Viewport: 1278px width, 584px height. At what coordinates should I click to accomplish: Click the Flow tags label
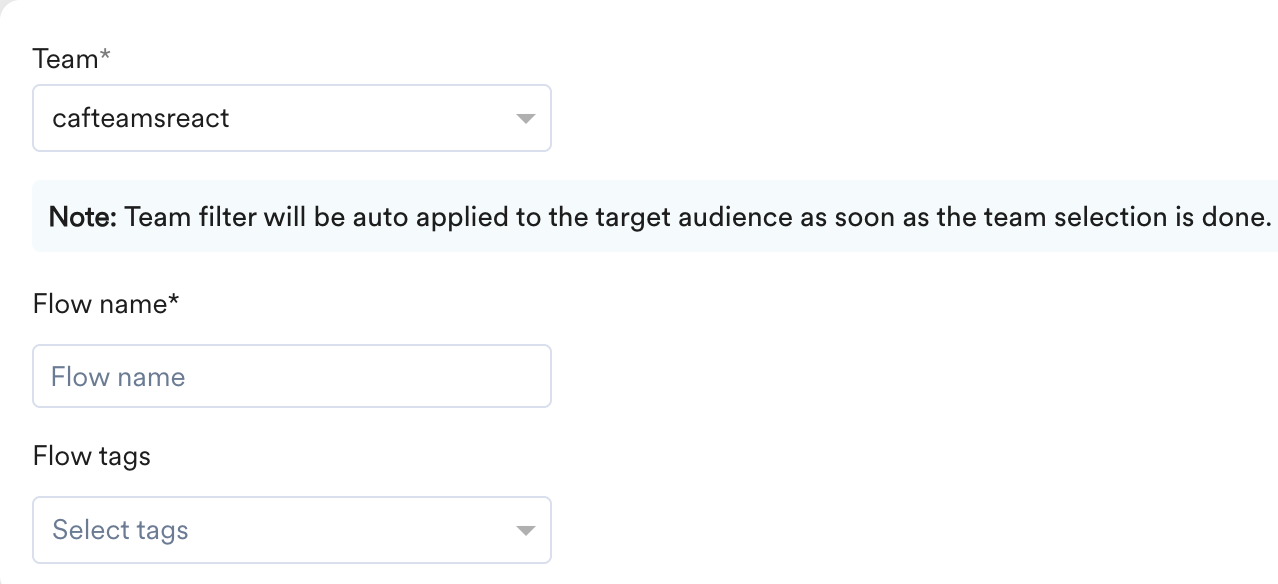92,456
